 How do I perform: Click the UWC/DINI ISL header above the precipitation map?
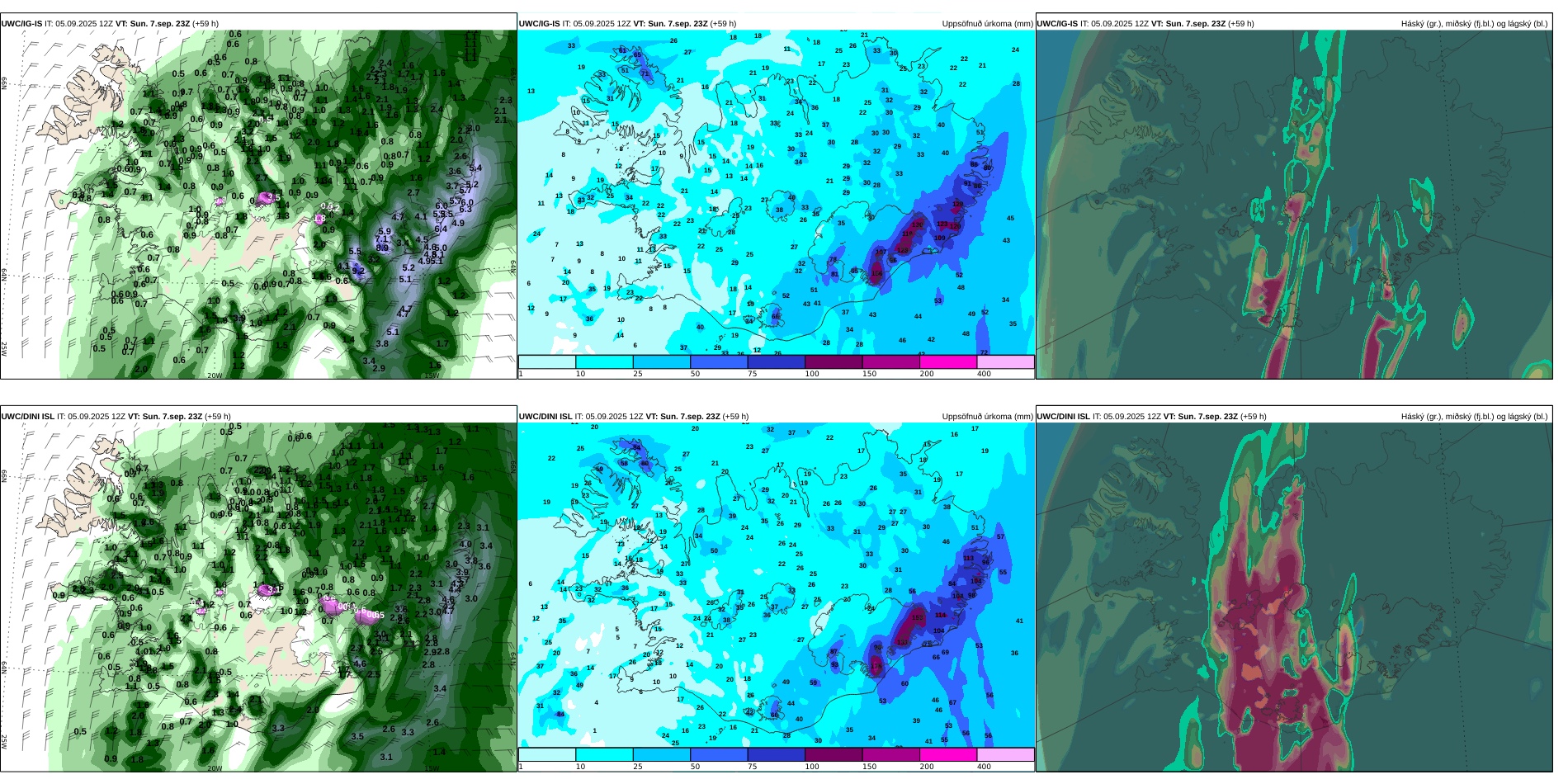pos(634,417)
